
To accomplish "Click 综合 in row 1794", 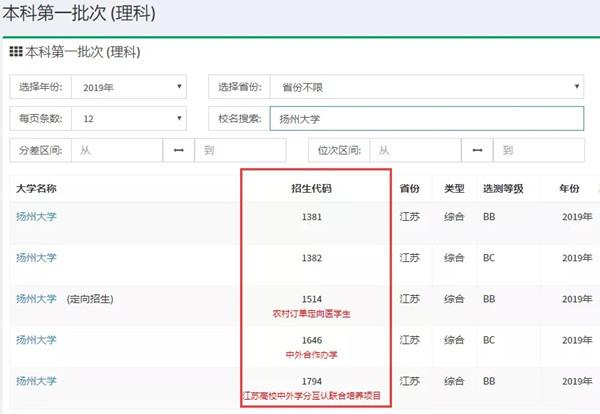I will point(454,381).
